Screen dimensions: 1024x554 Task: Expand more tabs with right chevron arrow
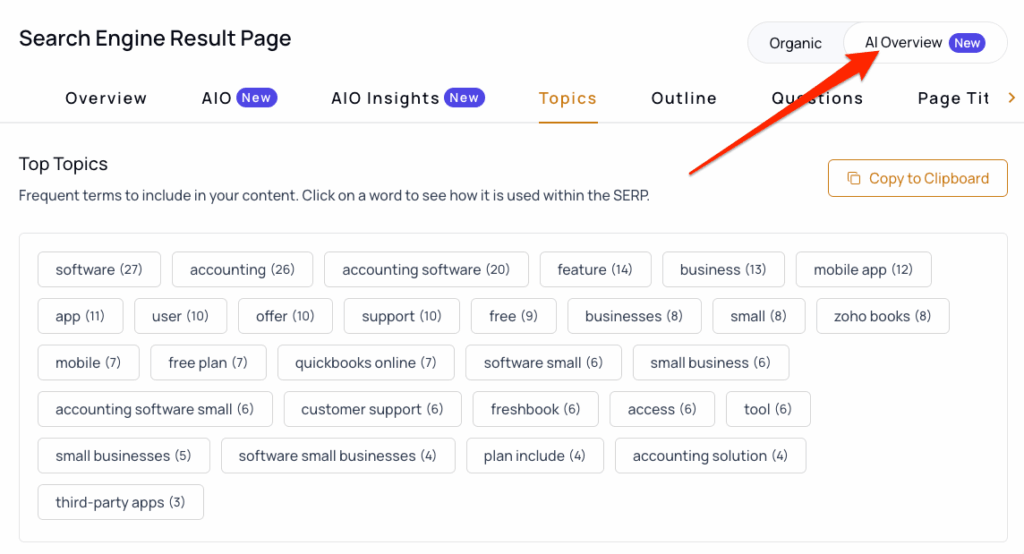pos(1012,98)
